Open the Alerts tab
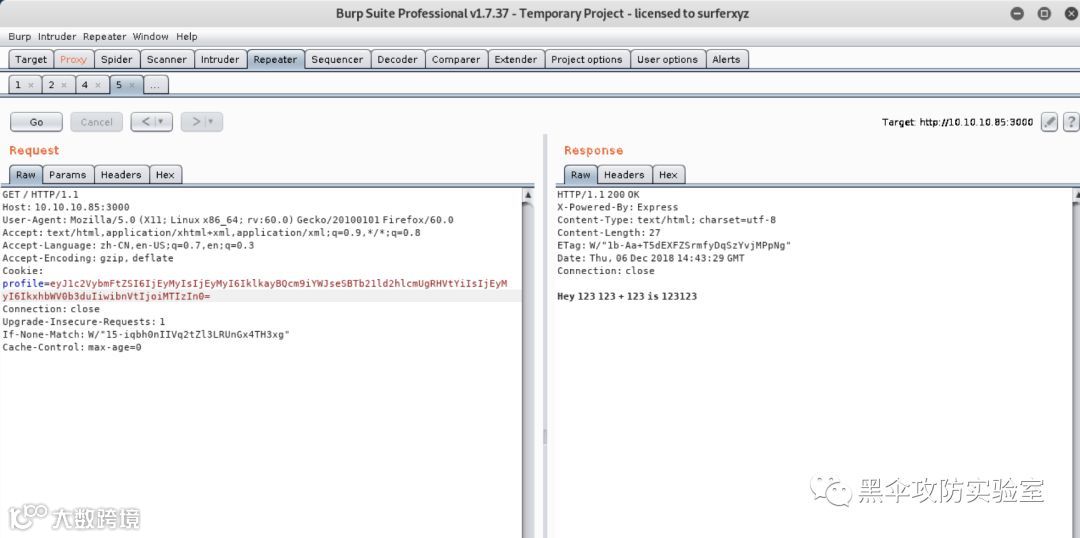 click(x=727, y=59)
